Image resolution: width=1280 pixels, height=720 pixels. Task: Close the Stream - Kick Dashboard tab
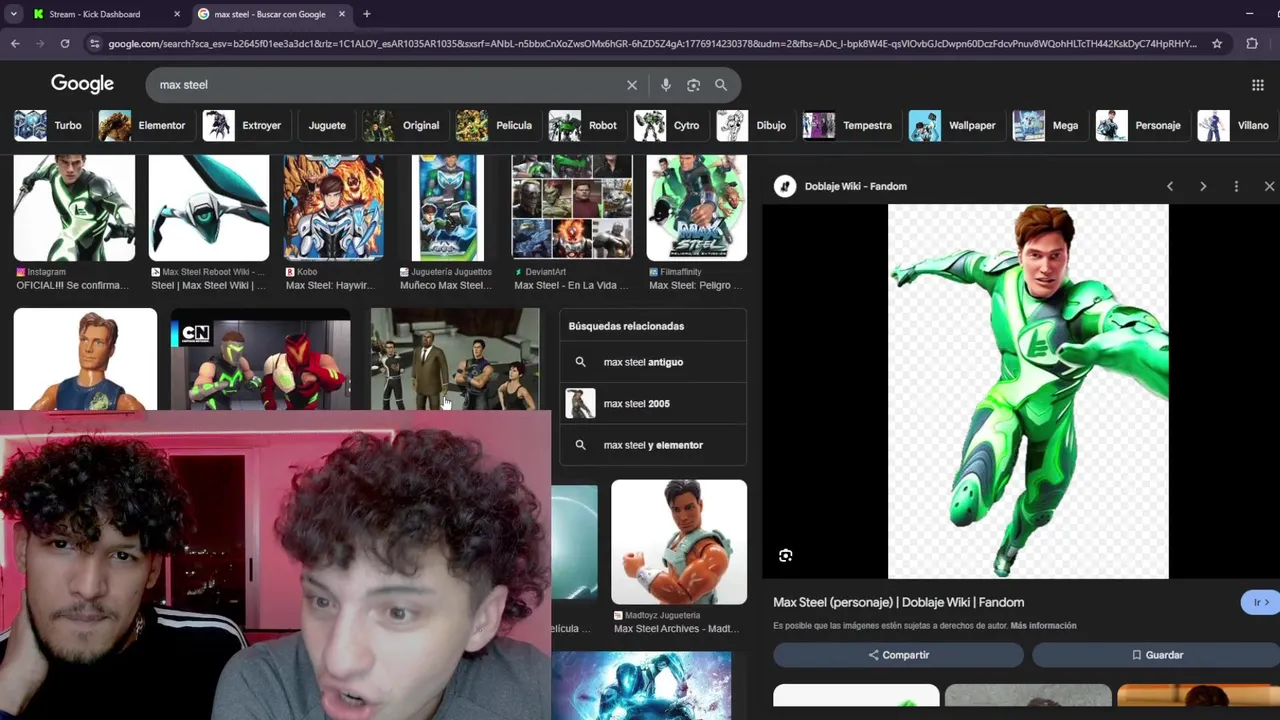177,14
